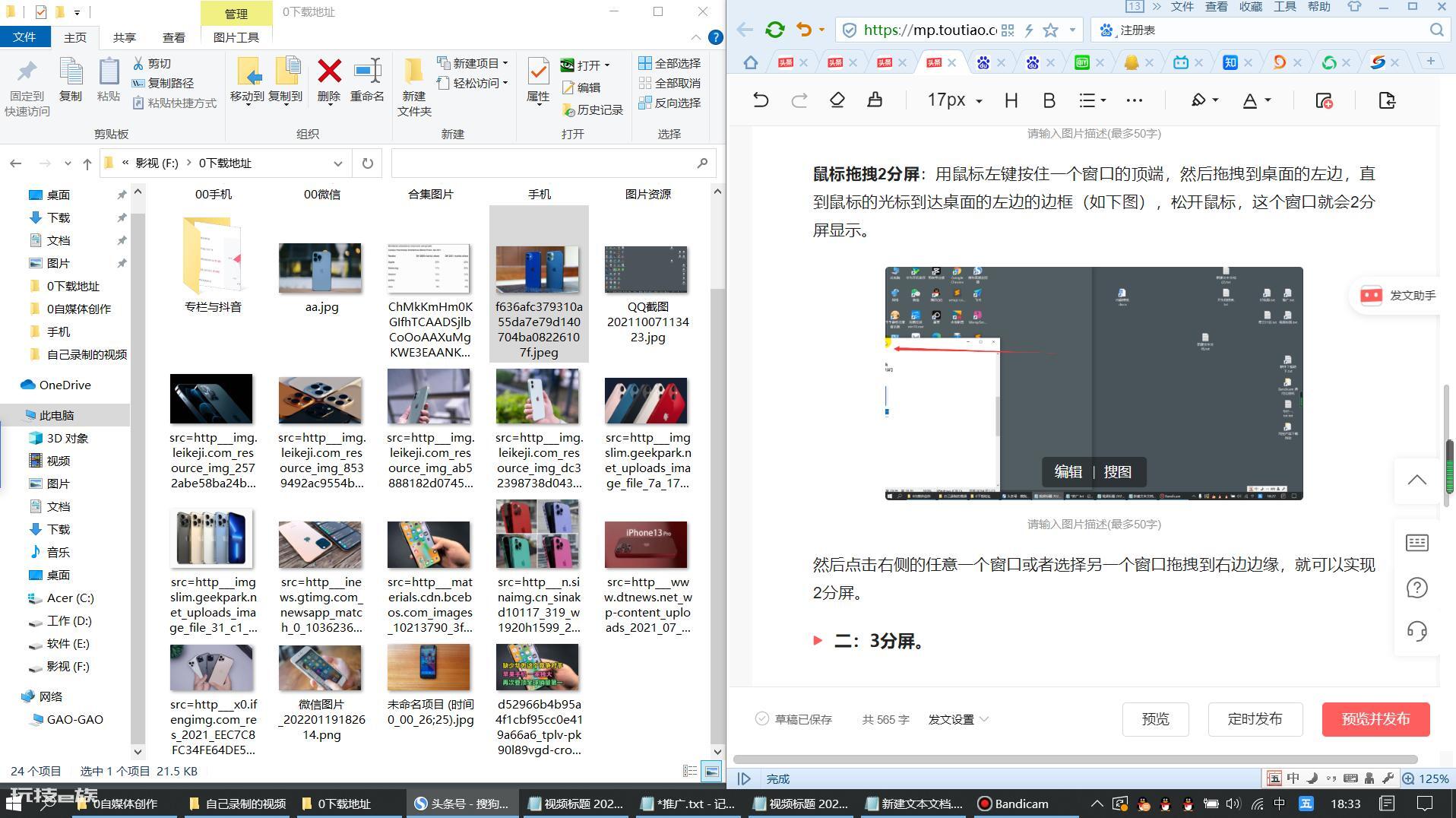Viewport: 1456px width, 818px height.
Task: Open browser 工具 menu
Action: pos(1284,7)
